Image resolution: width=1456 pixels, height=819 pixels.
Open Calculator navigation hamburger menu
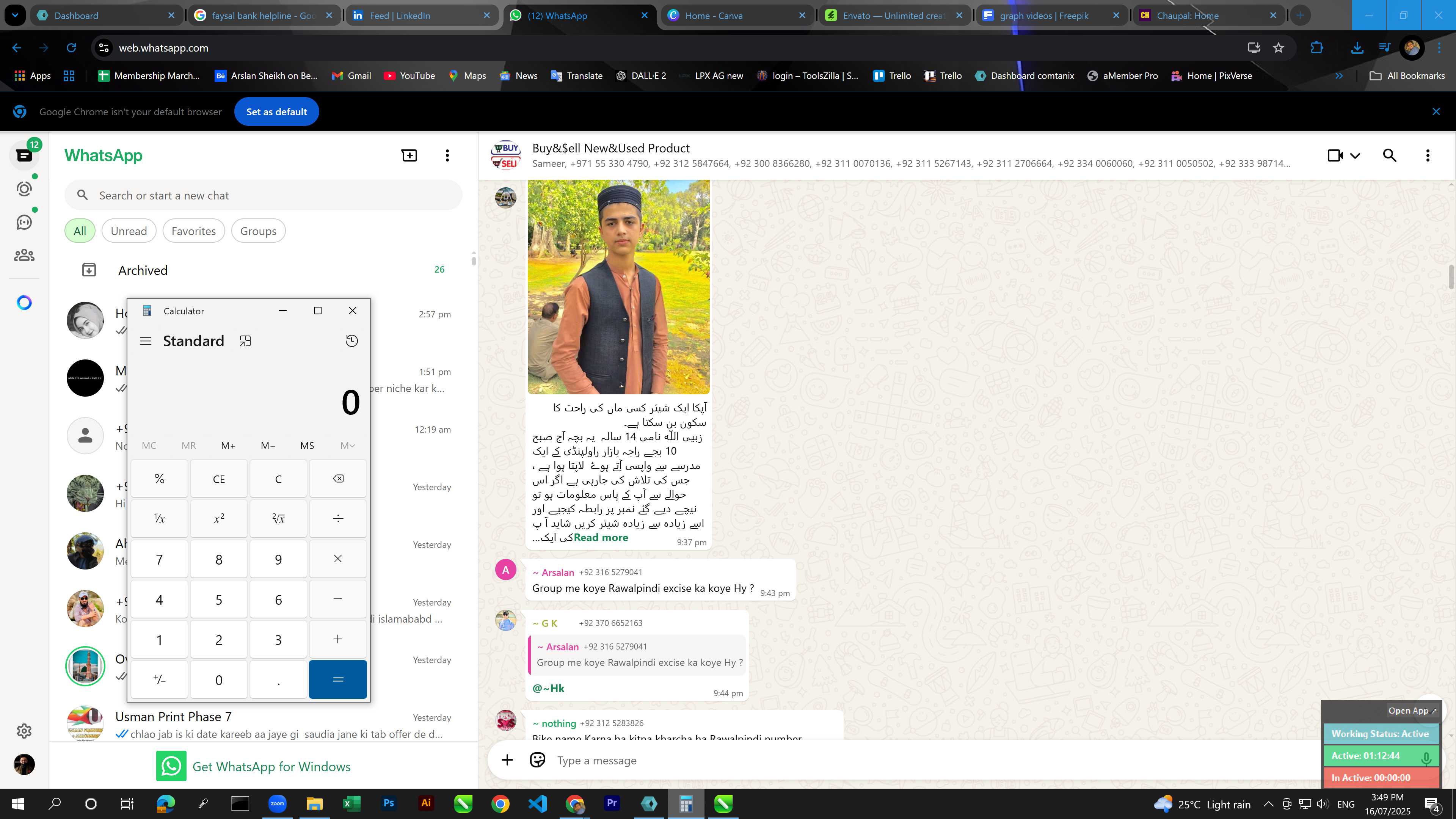145,341
